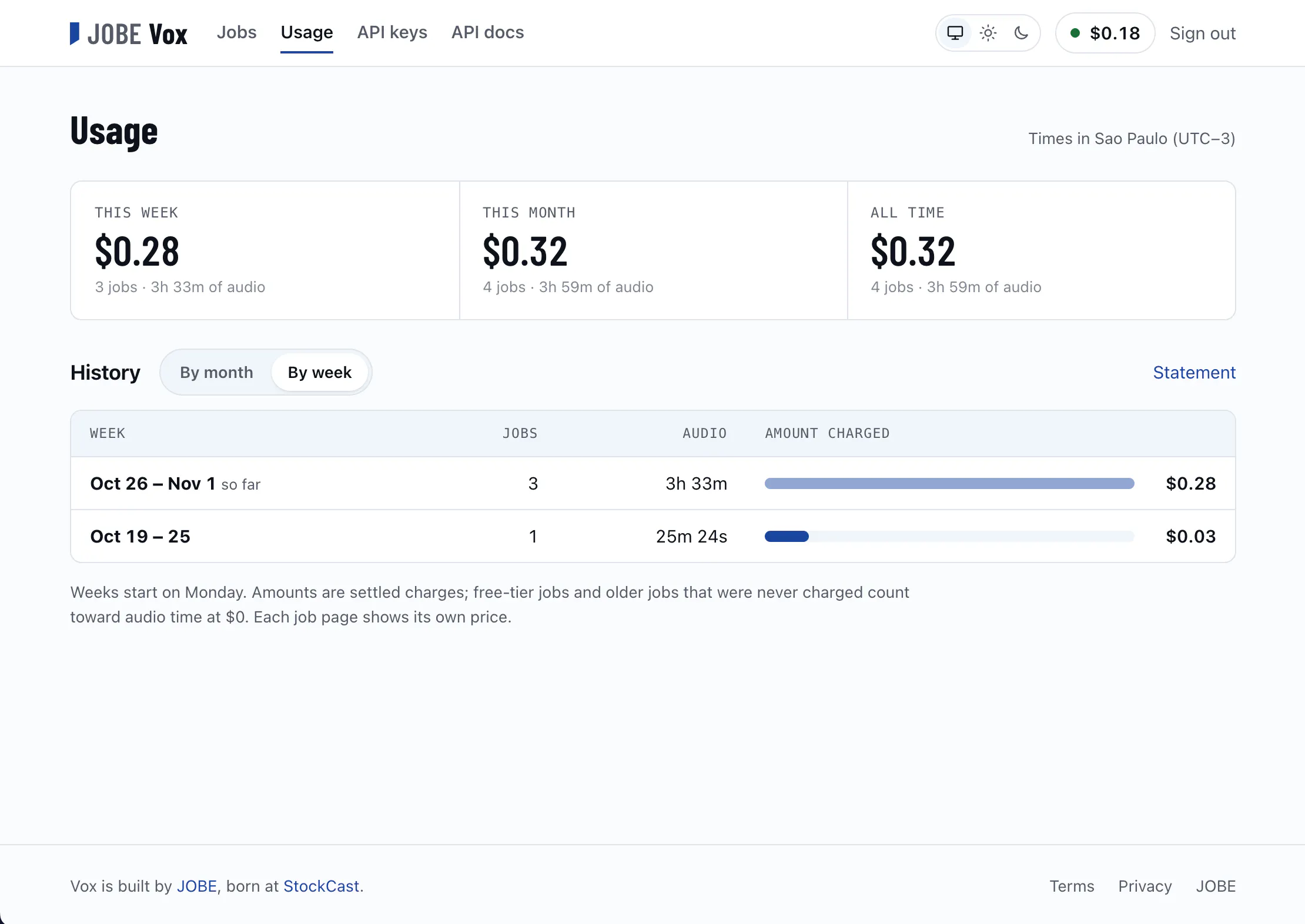Click the Oct 19 – 25 amount bar
This screenshot has height=924, width=1305.
pos(949,536)
